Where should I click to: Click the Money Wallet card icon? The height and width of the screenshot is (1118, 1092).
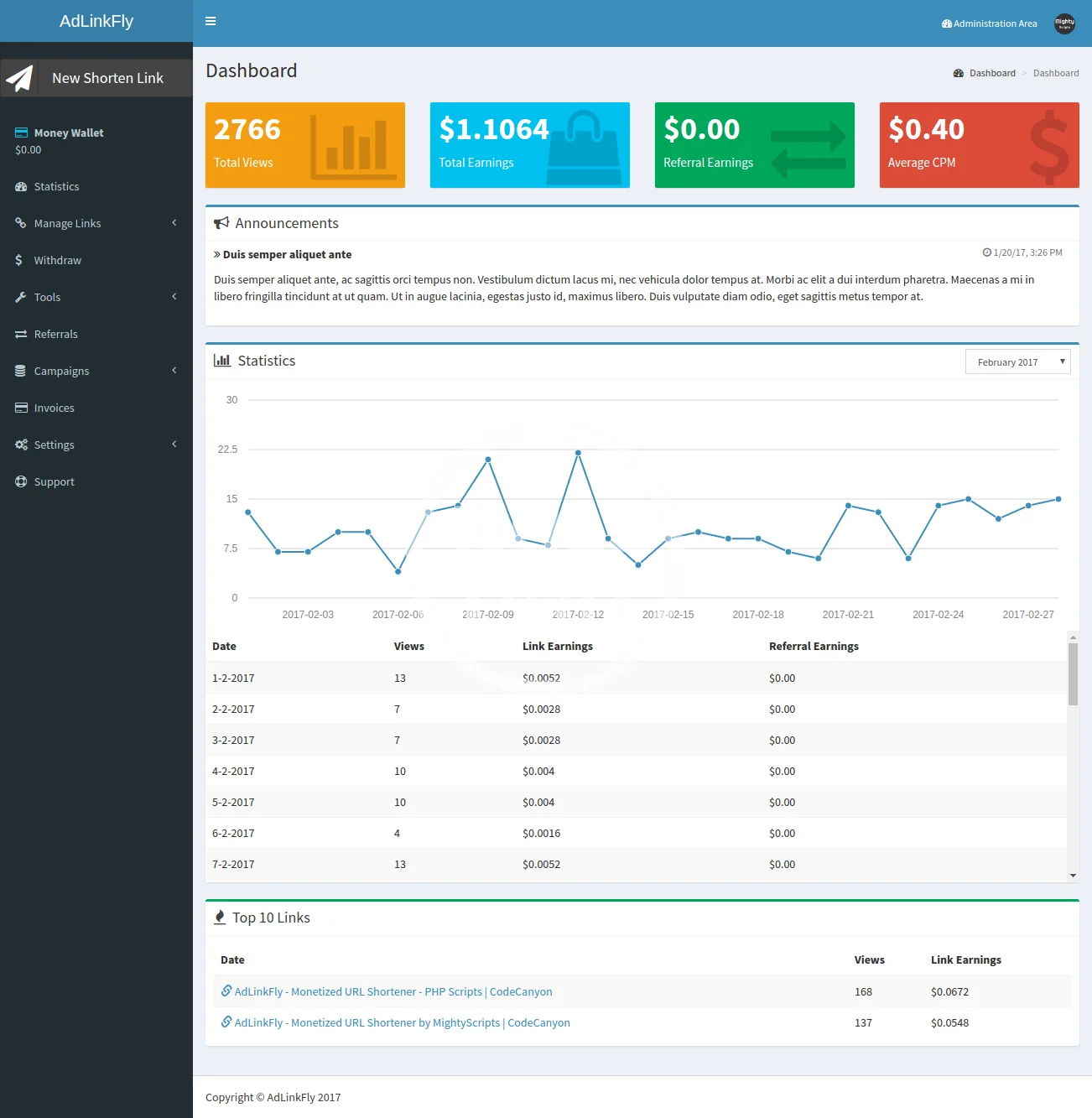(21, 133)
